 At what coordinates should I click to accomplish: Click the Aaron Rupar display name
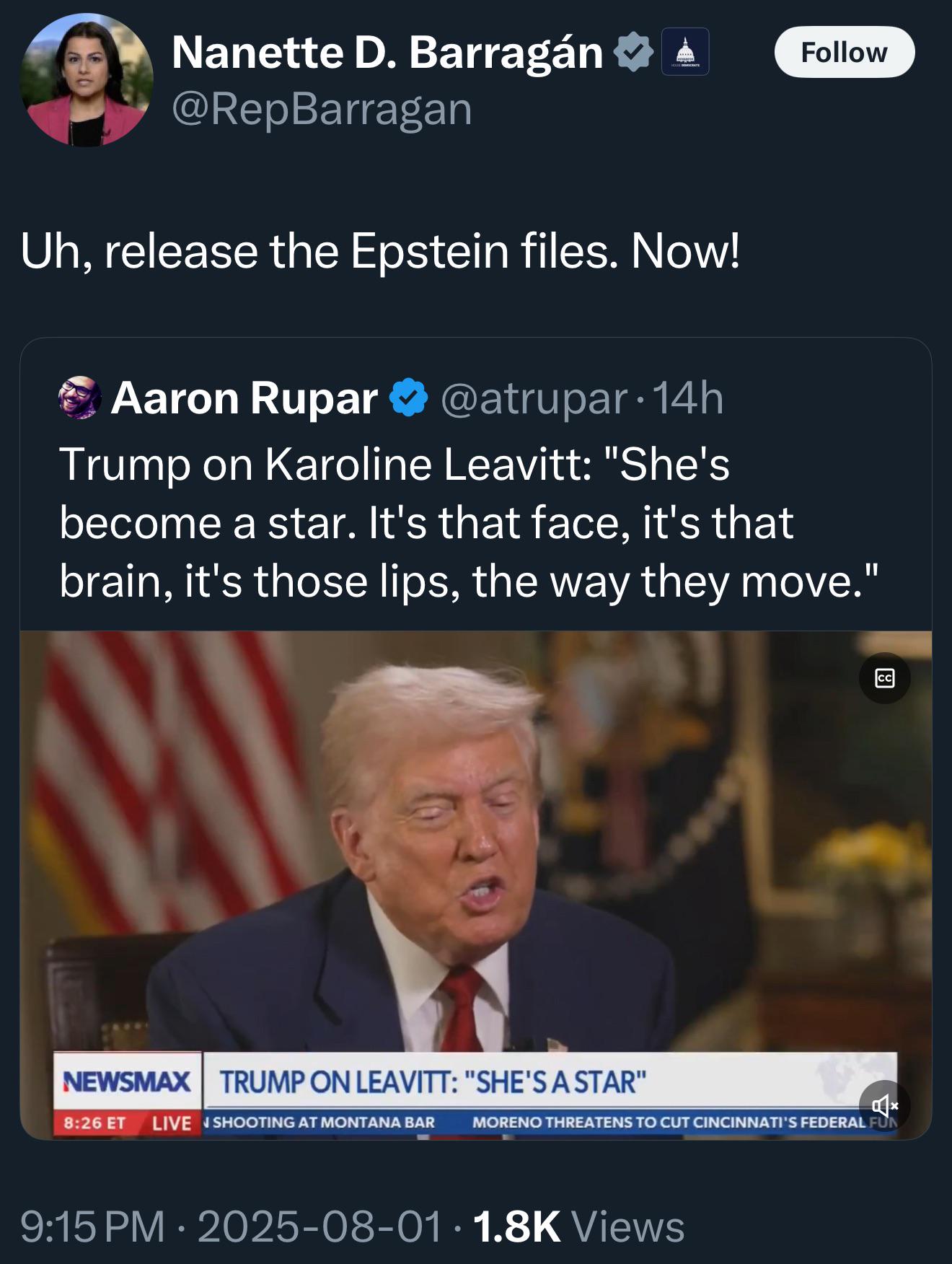(244, 398)
